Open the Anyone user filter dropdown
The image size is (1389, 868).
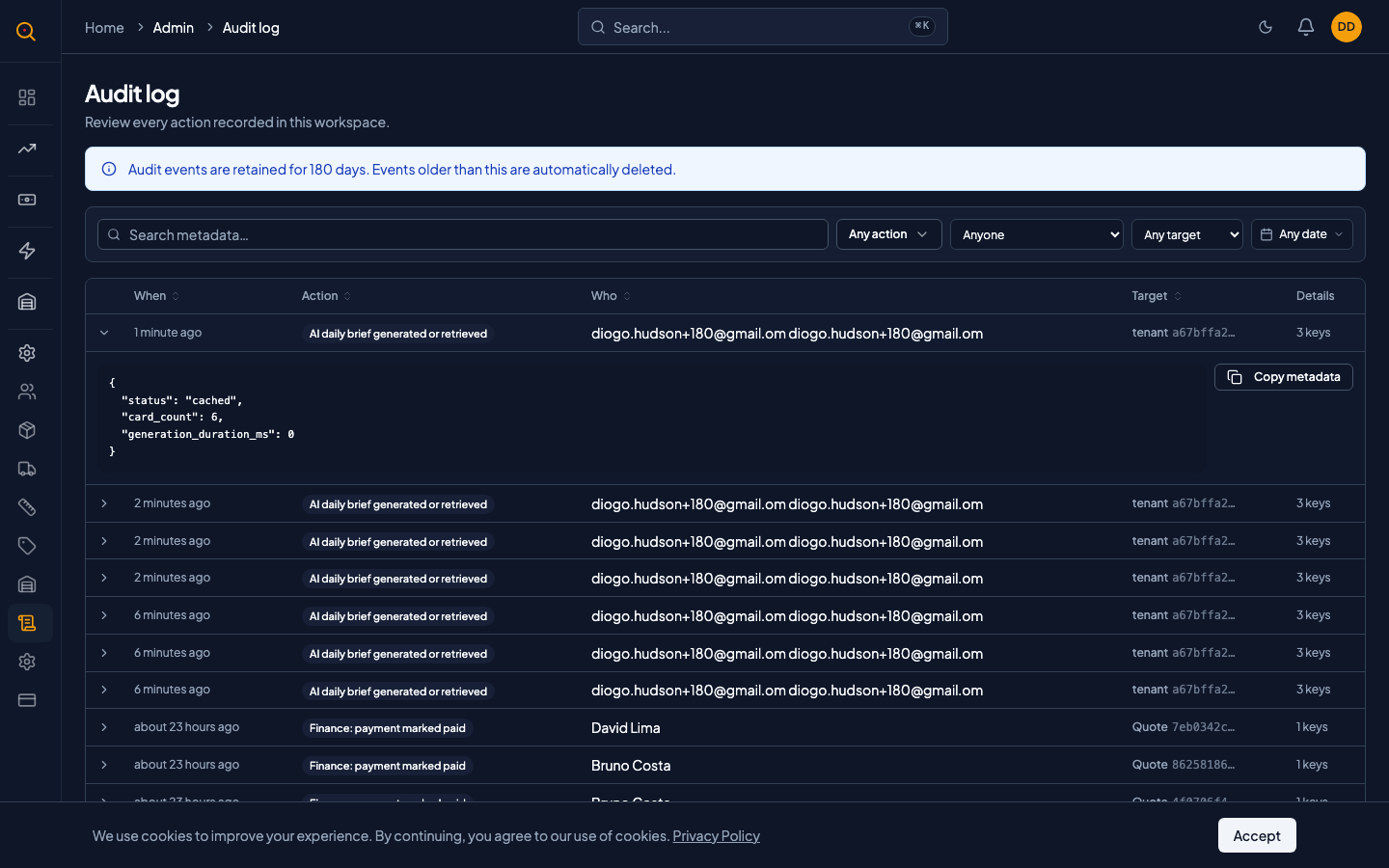(x=1037, y=234)
